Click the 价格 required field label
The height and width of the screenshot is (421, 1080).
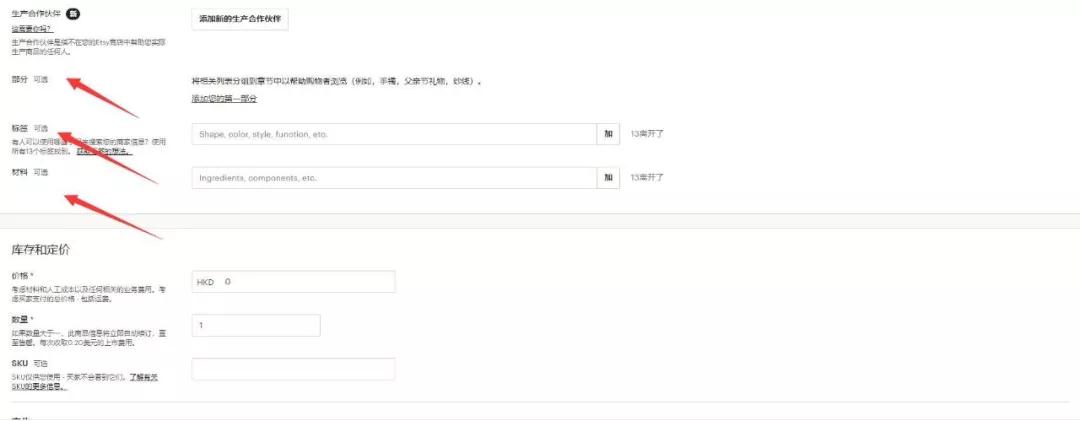22,276
